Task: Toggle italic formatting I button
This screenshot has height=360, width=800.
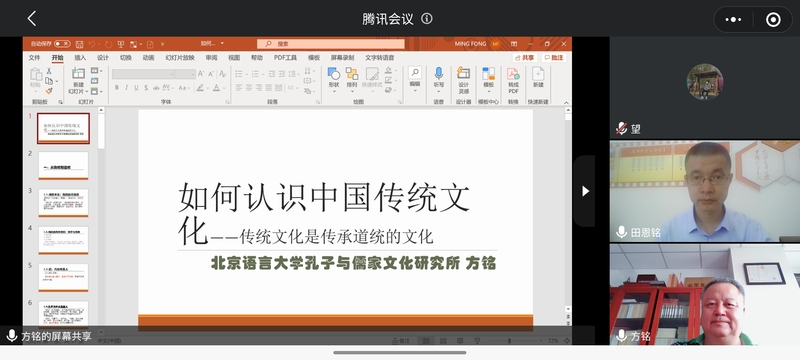Action: coord(126,88)
